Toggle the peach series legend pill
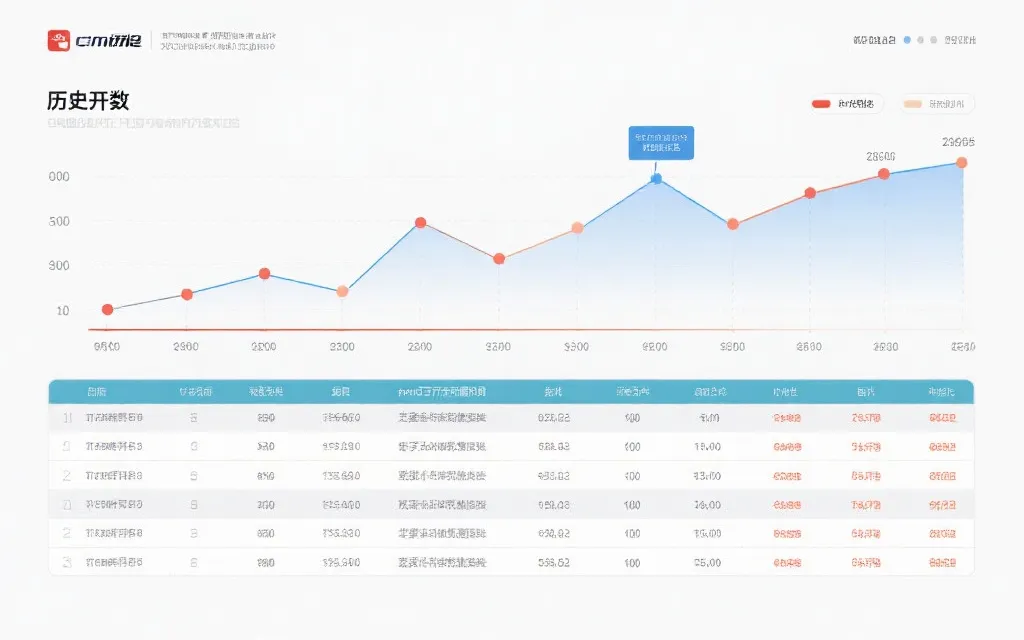 936,104
